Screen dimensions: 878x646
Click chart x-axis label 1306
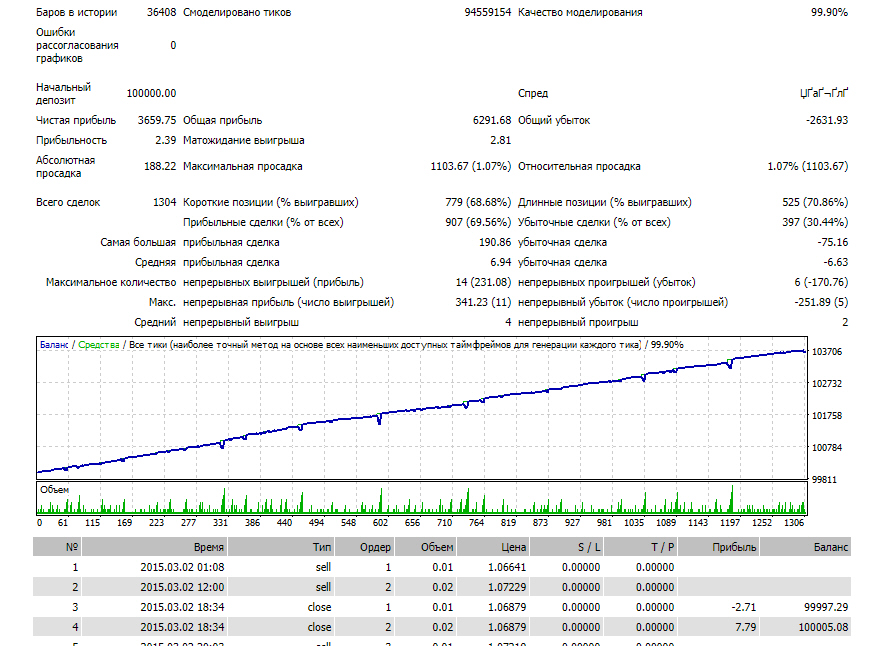(x=794, y=523)
